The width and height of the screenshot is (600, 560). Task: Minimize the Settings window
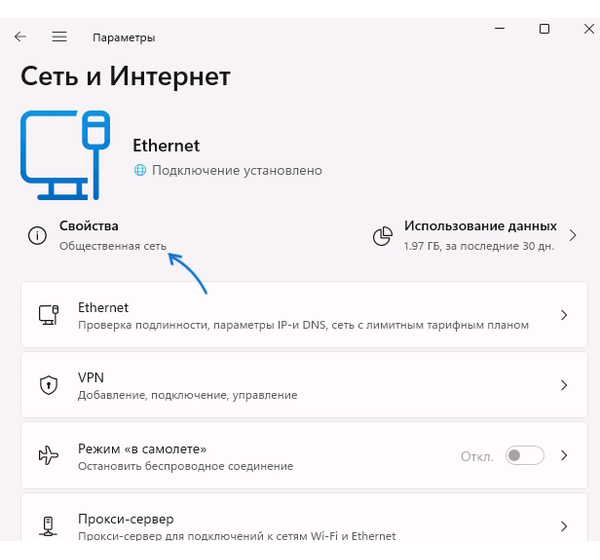[x=500, y=29]
